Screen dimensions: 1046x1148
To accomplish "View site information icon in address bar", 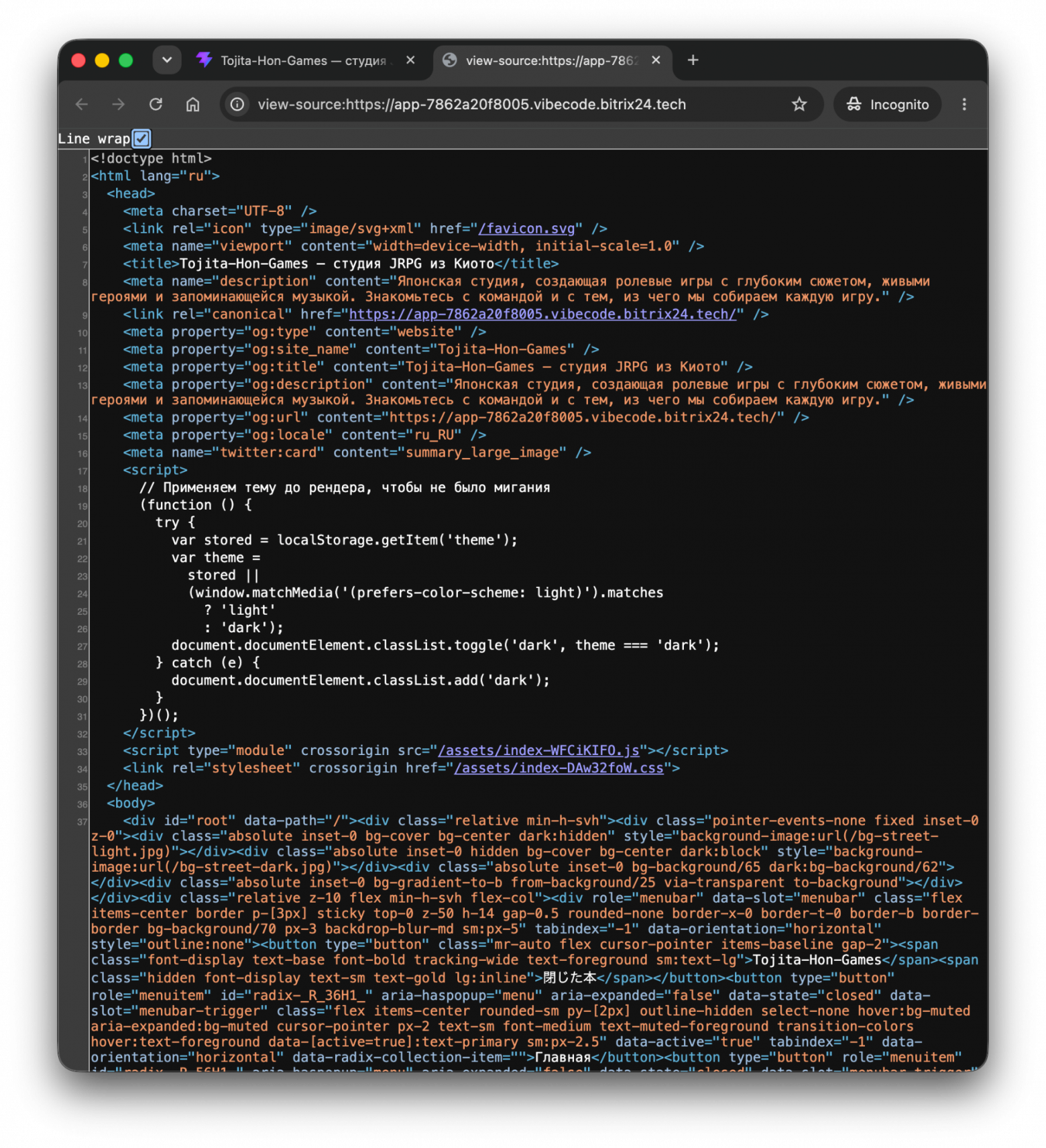I will tap(237, 105).
